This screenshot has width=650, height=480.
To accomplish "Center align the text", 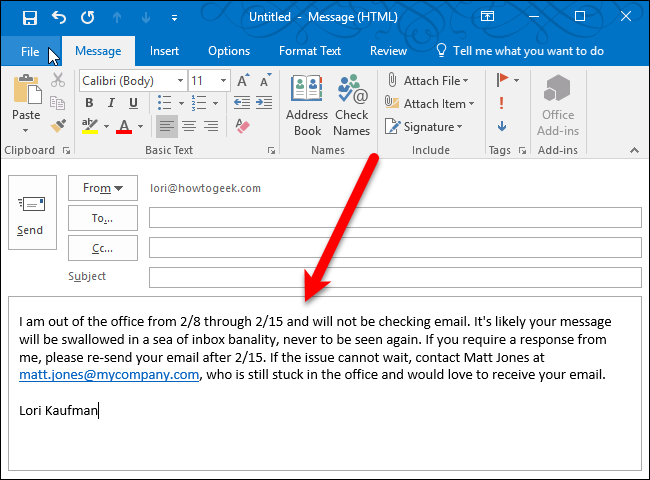I will pos(189,126).
